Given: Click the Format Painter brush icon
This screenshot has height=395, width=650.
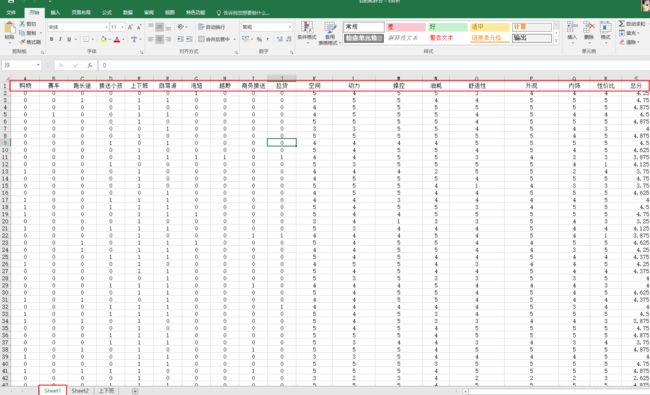Looking at the screenshot, I should (22, 42).
